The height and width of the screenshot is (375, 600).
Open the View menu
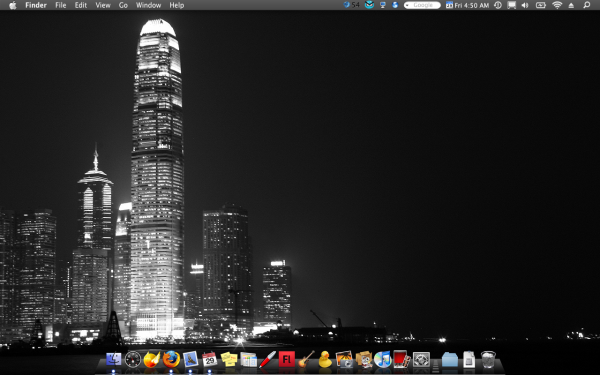click(103, 5)
